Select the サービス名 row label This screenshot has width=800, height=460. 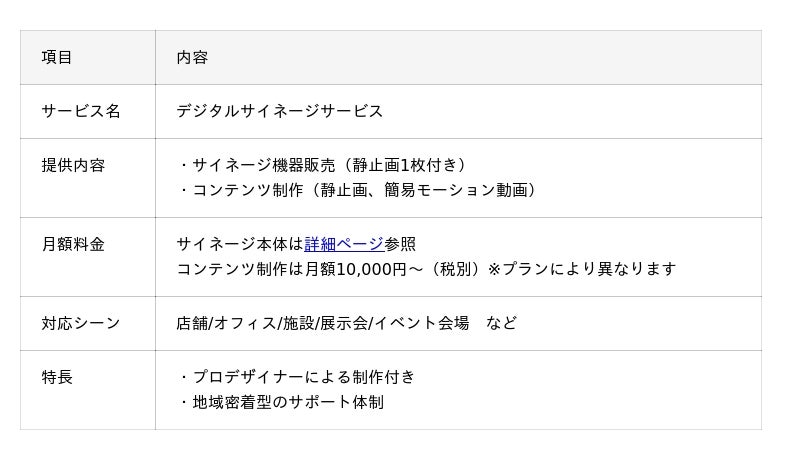(80, 111)
